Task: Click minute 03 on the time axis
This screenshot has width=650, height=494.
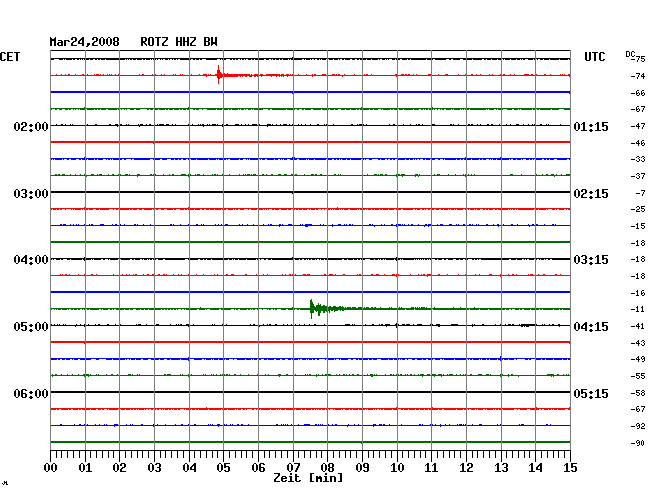Action: [155, 468]
